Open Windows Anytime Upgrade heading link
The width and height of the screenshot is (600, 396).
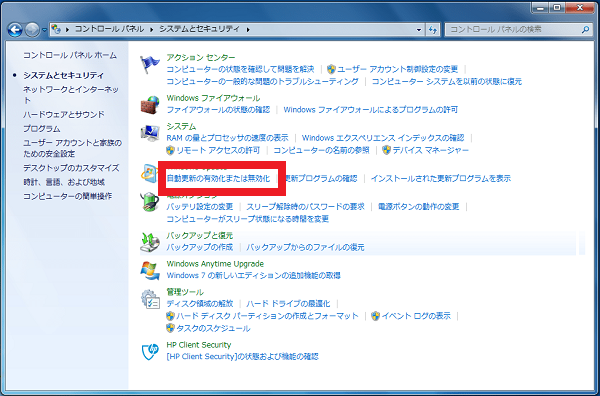[215, 264]
